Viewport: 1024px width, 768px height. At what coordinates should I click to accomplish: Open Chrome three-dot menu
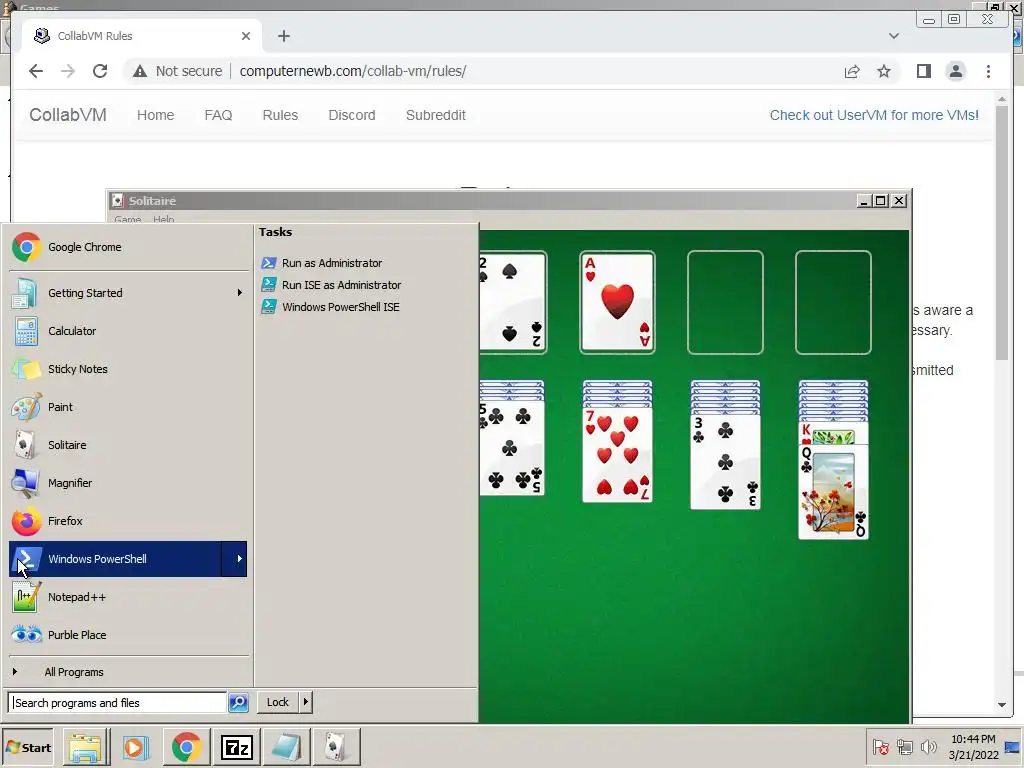tap(988, 71)
